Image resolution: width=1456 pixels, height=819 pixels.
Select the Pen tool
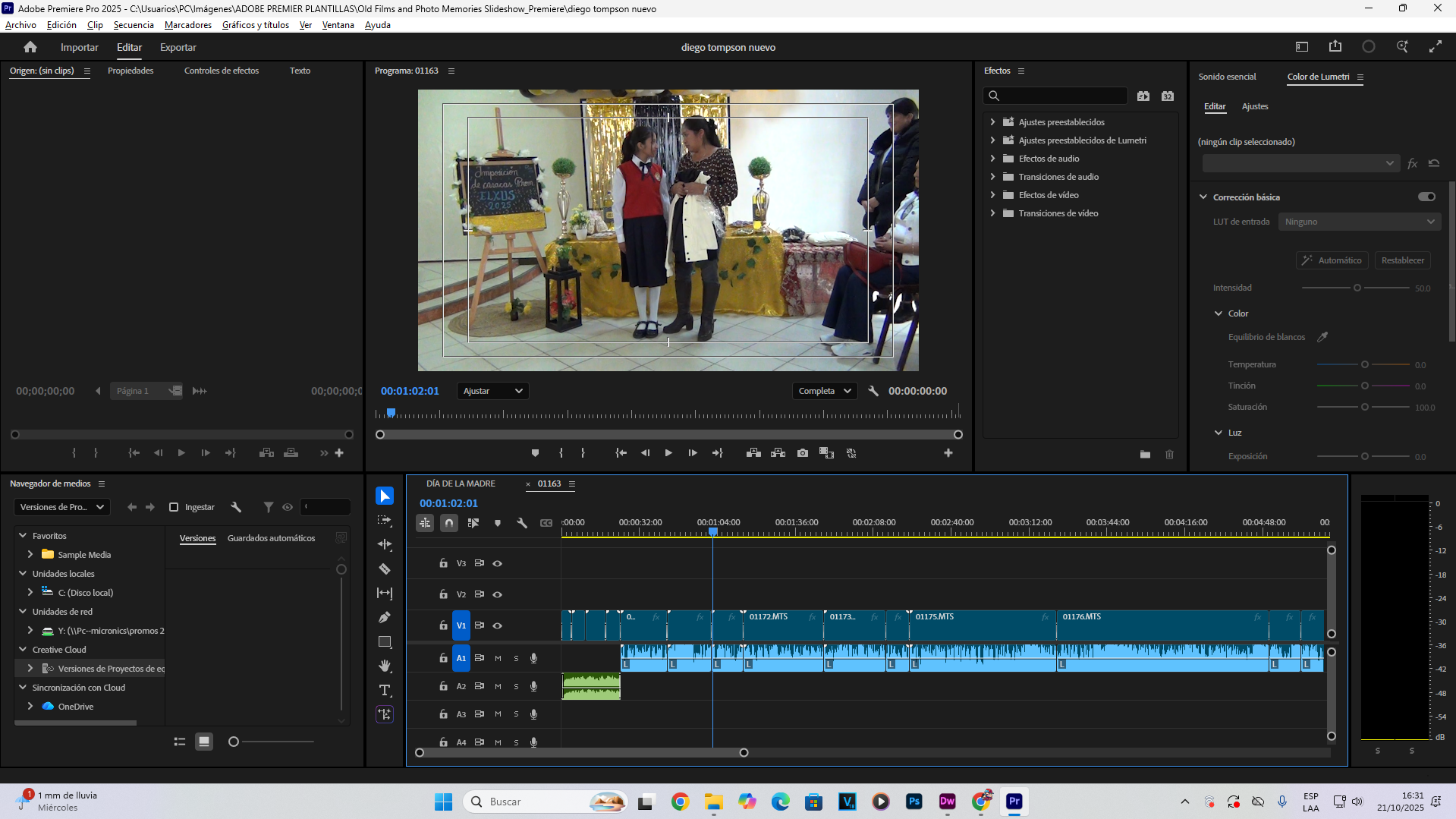tap(385, 618)
